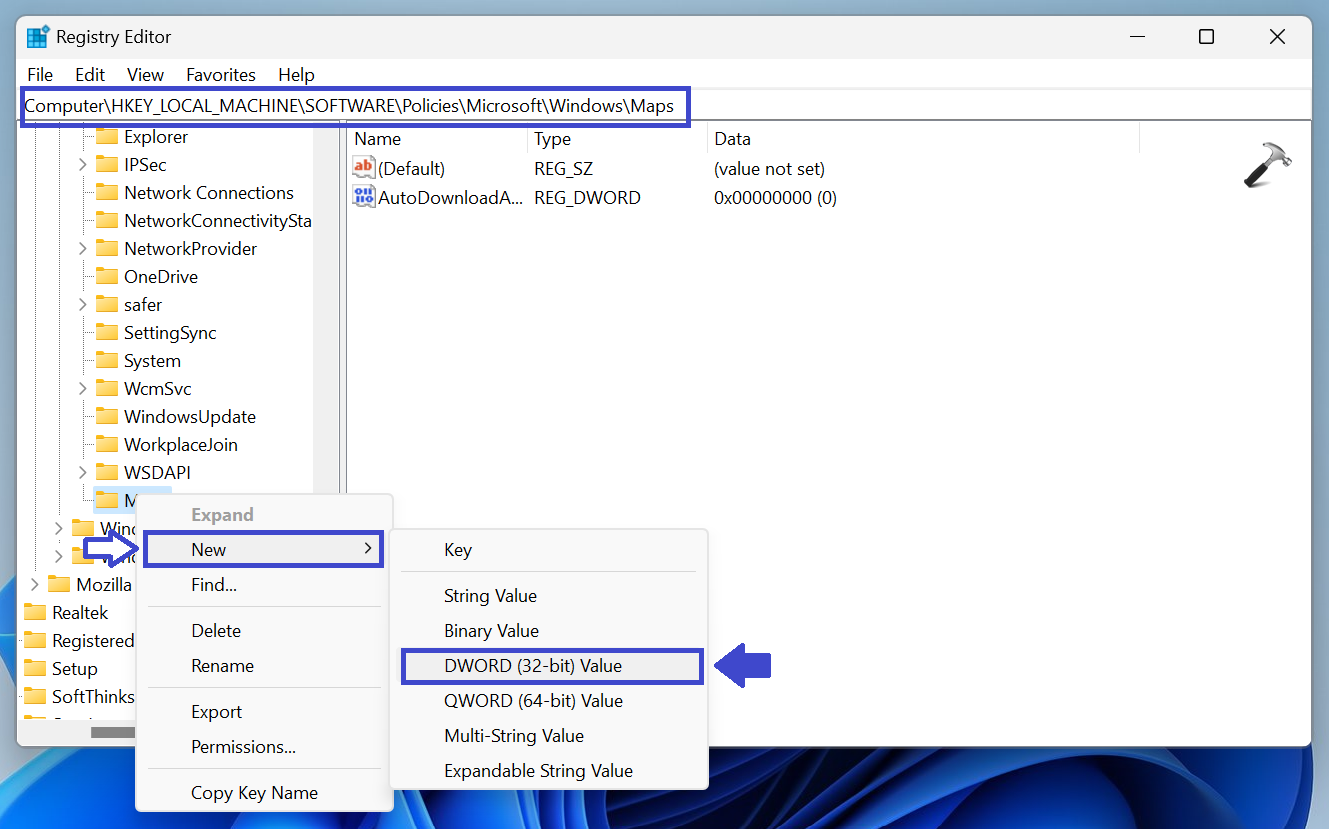Screen dimensions: 1329x829
Task: Click the Realtek folder icon
Action: coord(35,613)
